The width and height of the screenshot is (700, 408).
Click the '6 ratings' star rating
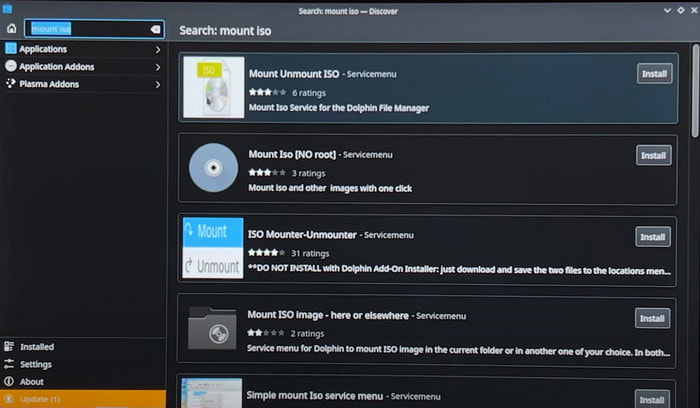pos(267,92)
